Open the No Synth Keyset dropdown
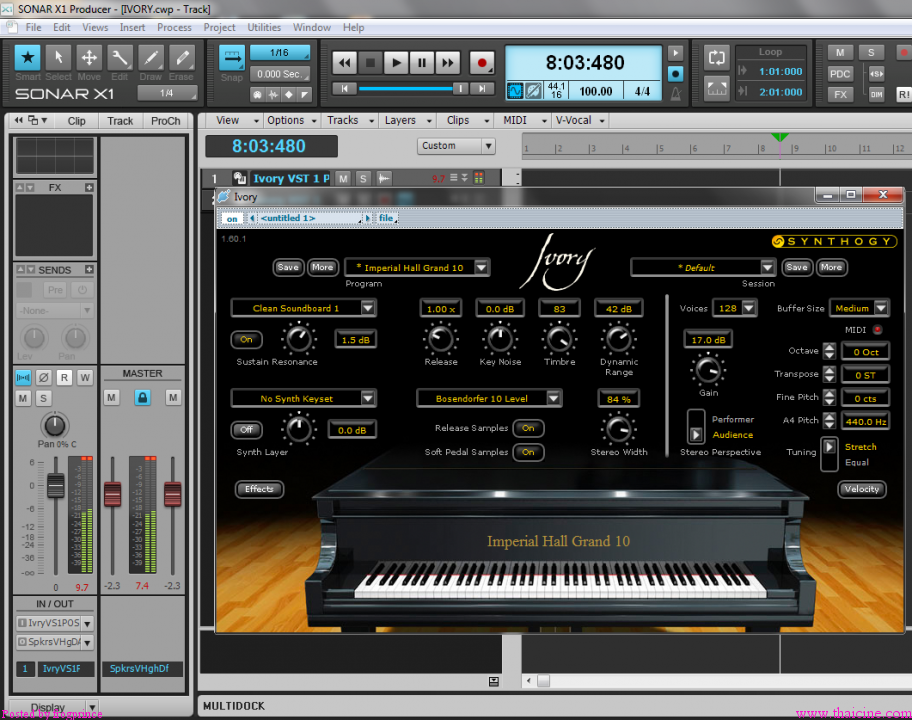The width and height of the screenshot is (912, 720). tap(368, 398)
